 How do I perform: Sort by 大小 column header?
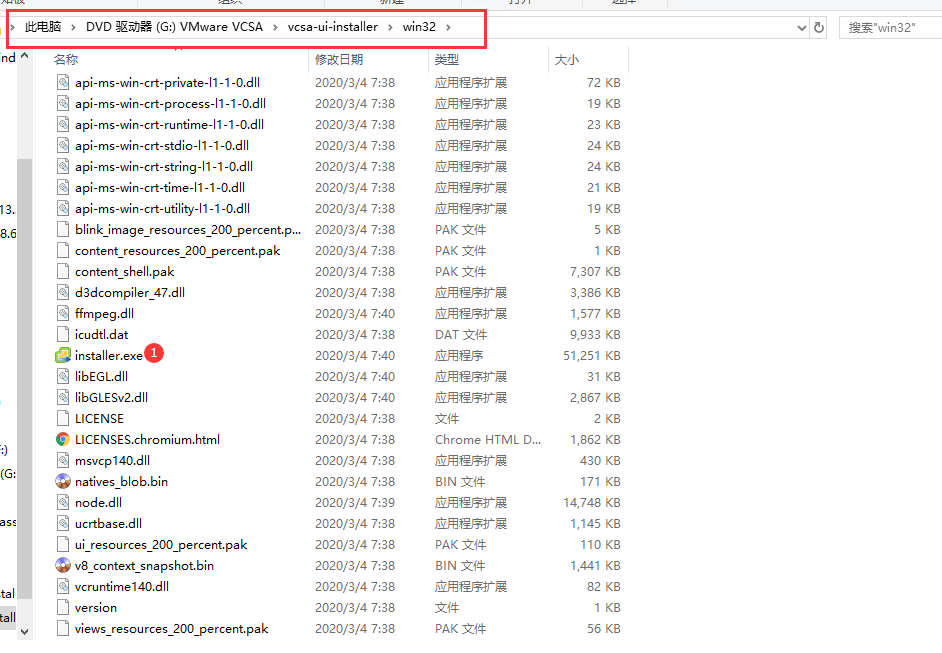point(566,60)
